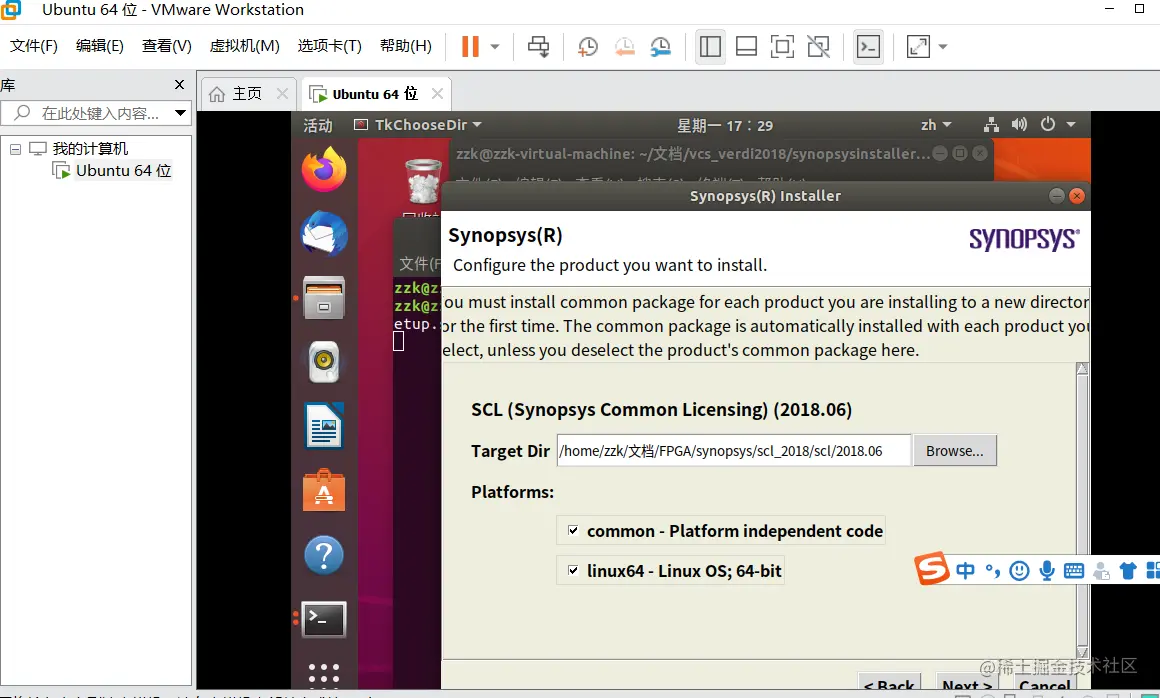
Task: Open the 查看(V) menu
Action: pyautogui.click(x=166, y=46)
